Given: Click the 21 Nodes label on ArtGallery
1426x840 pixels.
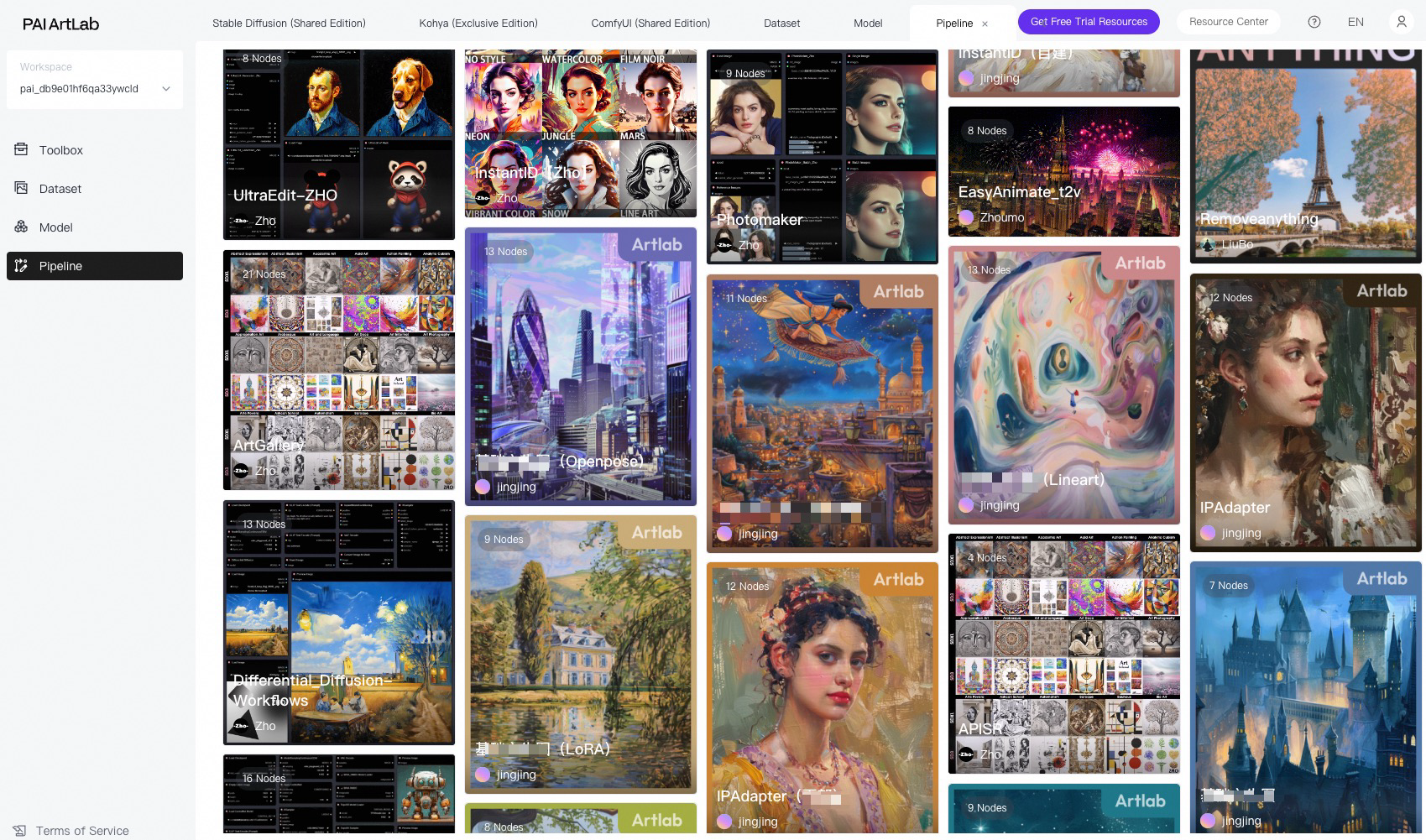Looking at the screenshot, I should [264, 274].
